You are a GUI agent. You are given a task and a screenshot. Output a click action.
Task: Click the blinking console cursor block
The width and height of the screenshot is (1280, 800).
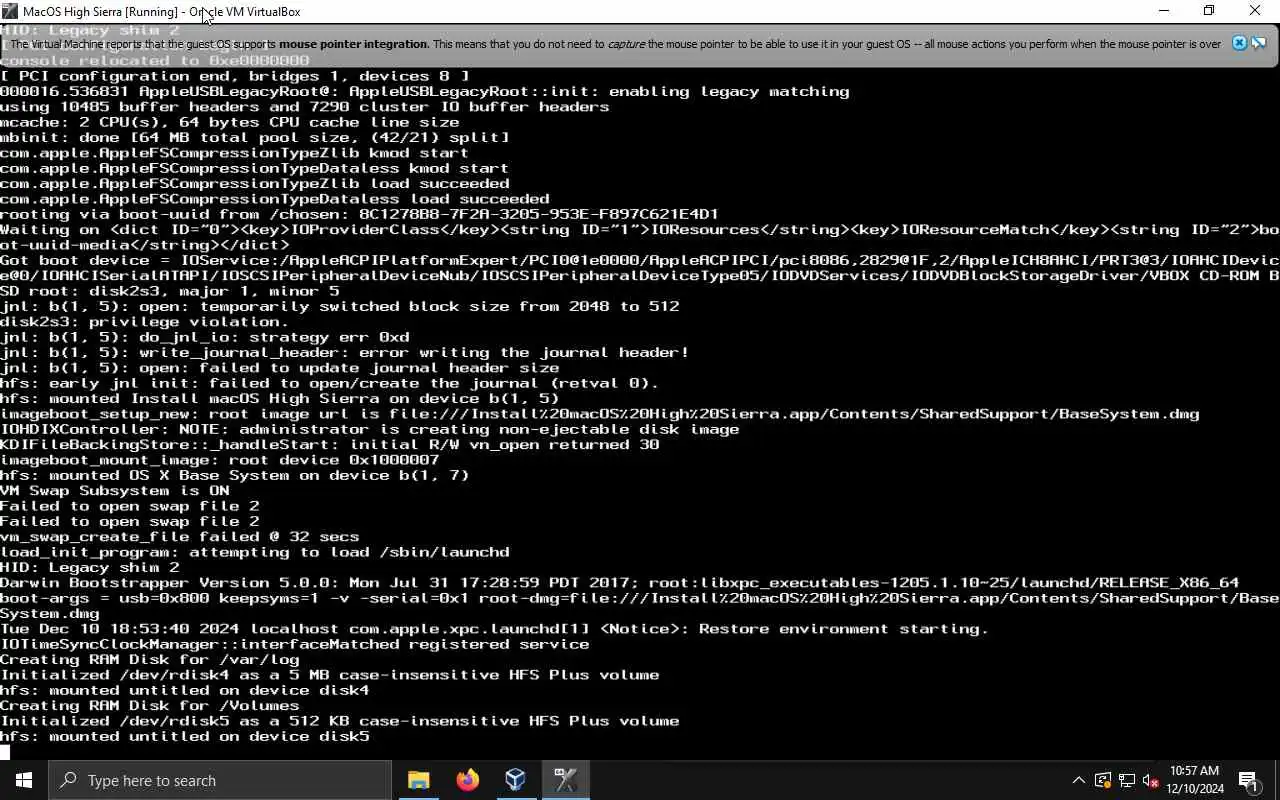[x=5, y=752]
